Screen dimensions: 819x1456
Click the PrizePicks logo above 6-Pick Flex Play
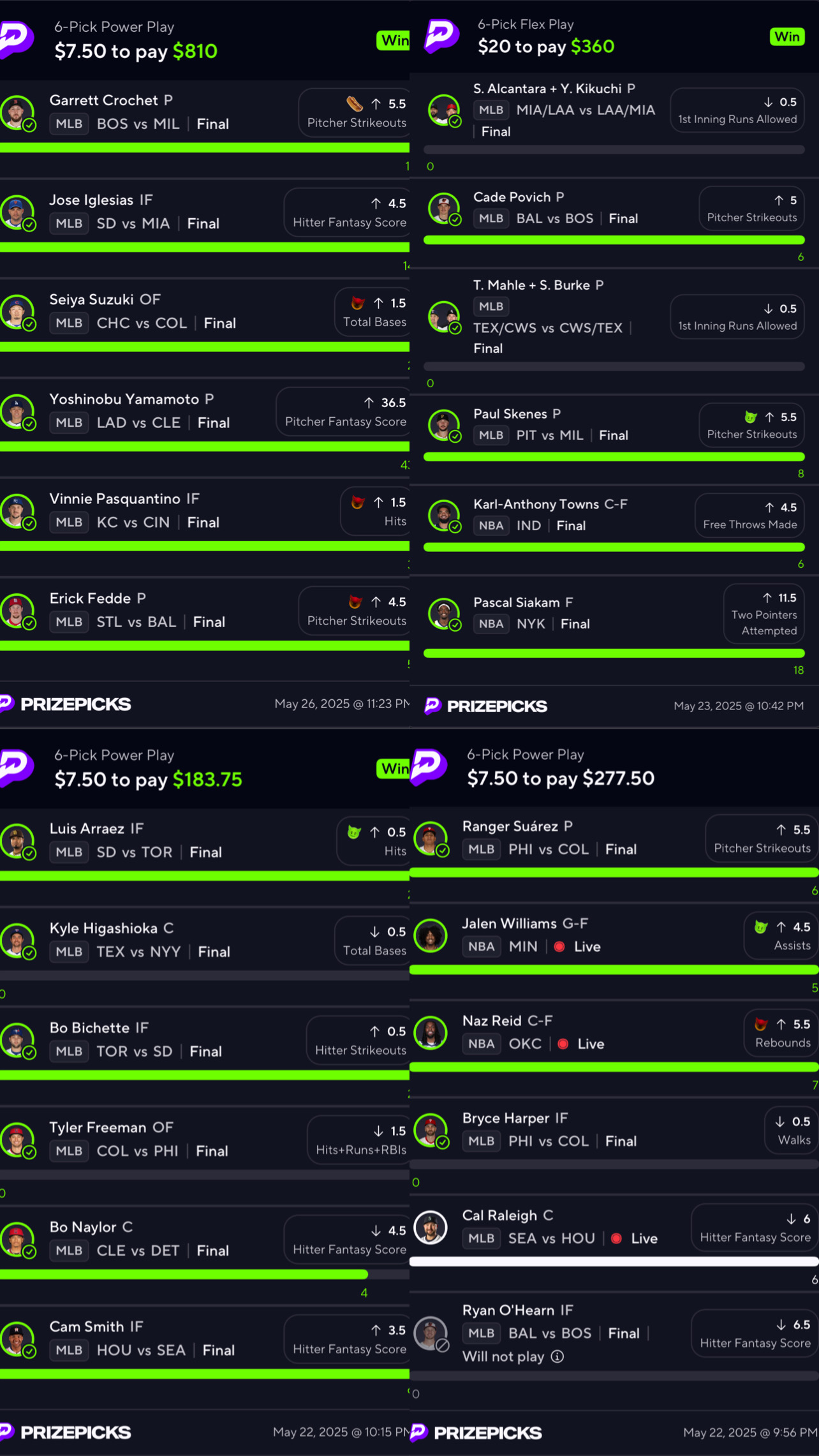pyautogui.click(x=441, y=36)
